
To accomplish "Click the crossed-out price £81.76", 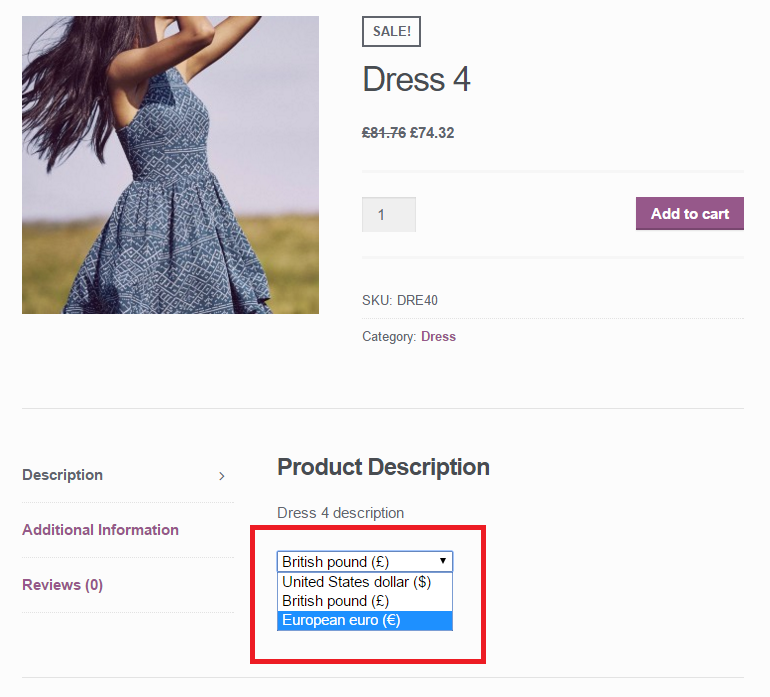I will pyautogui.click(x=384, y=133).
